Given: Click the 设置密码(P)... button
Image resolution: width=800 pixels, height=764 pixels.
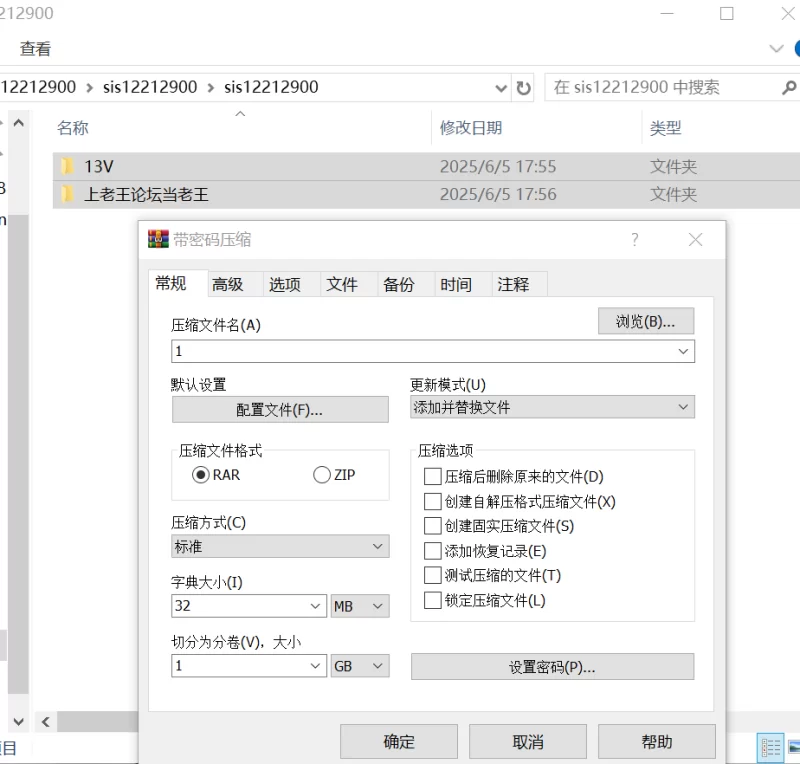Looking at the screenshot, I should coord(552,667).
